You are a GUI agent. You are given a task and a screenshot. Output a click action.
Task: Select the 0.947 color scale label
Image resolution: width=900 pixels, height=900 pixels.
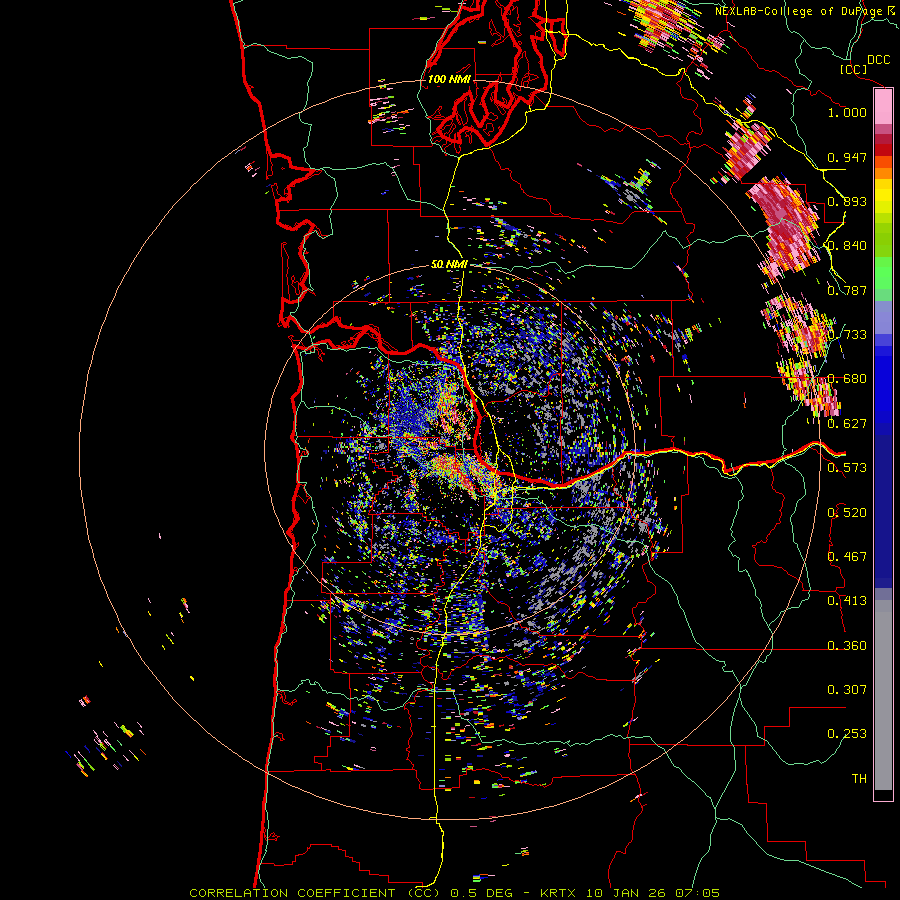pyautogui.click(x=847, y=157)
